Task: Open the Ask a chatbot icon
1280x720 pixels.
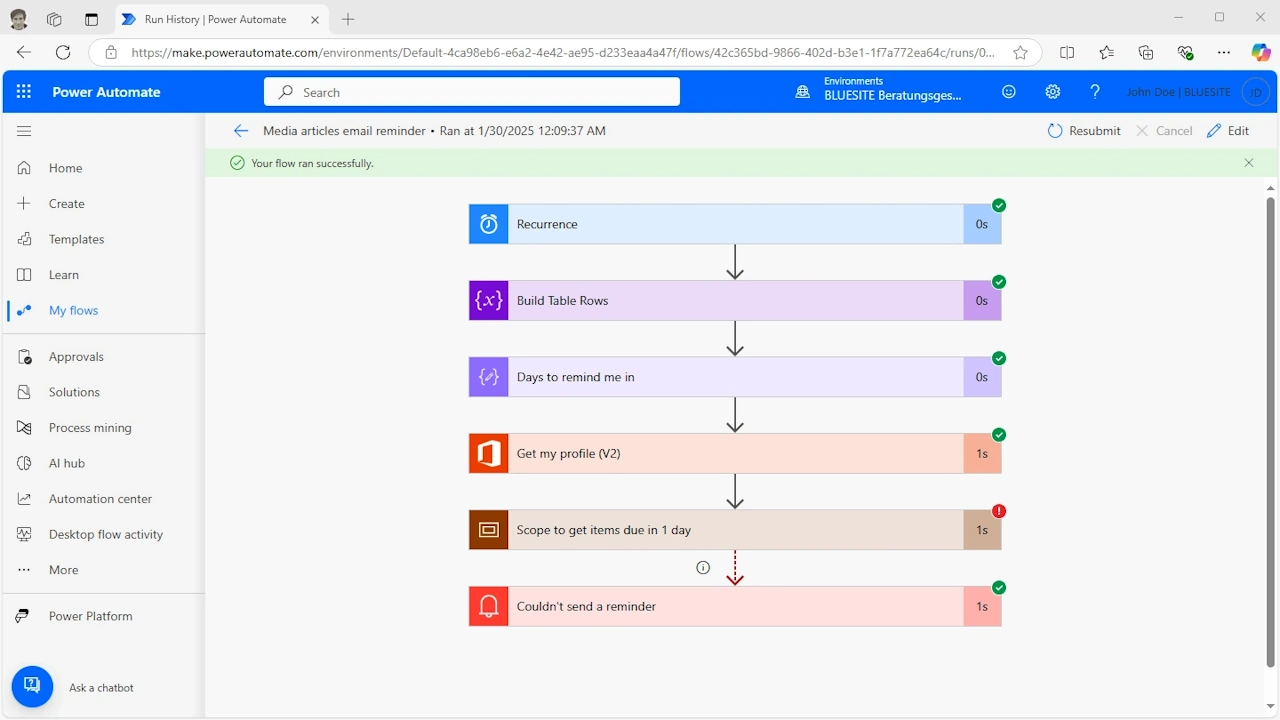Action: (32, 686)
